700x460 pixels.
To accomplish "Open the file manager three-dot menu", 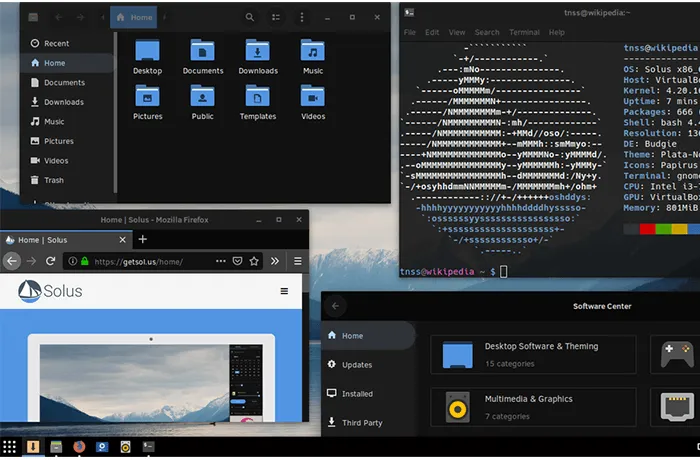I will (x=302, y=17).
